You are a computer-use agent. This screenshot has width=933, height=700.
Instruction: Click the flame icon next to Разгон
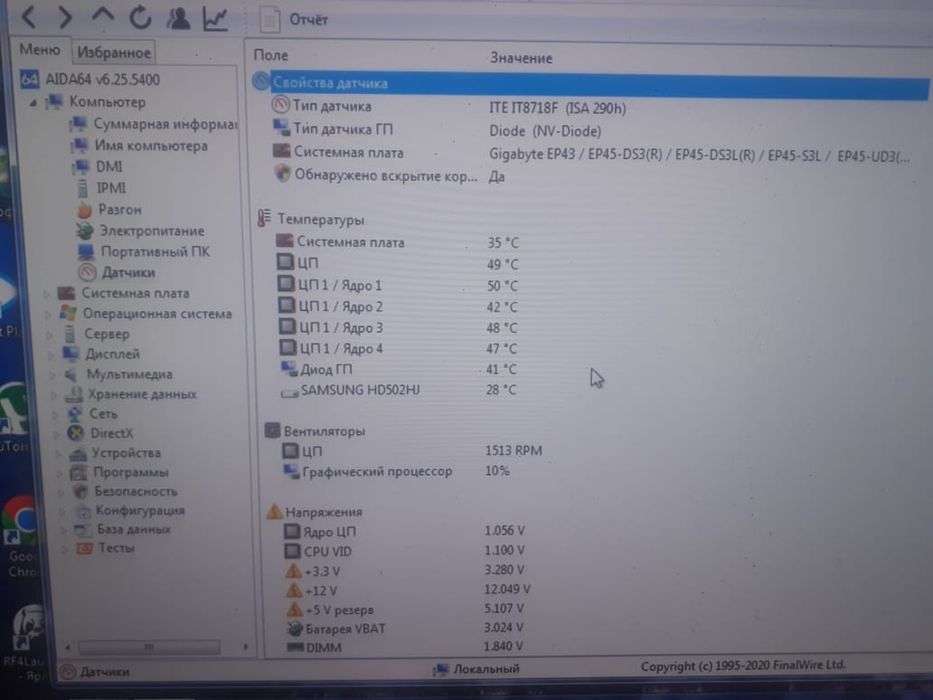(x=85, y=210)
